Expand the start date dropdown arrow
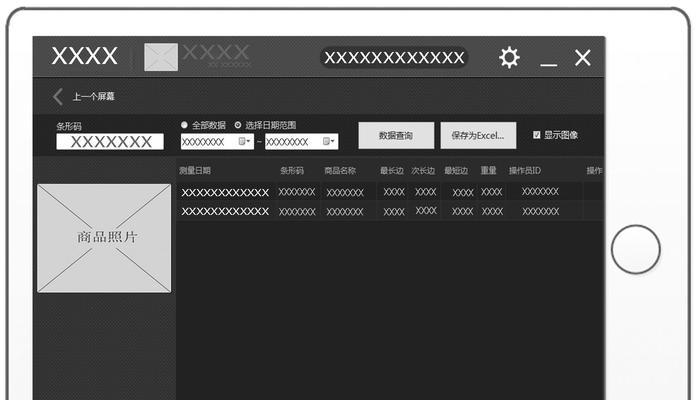Screen dimensions: 698x400 click(x=250, y=142)
